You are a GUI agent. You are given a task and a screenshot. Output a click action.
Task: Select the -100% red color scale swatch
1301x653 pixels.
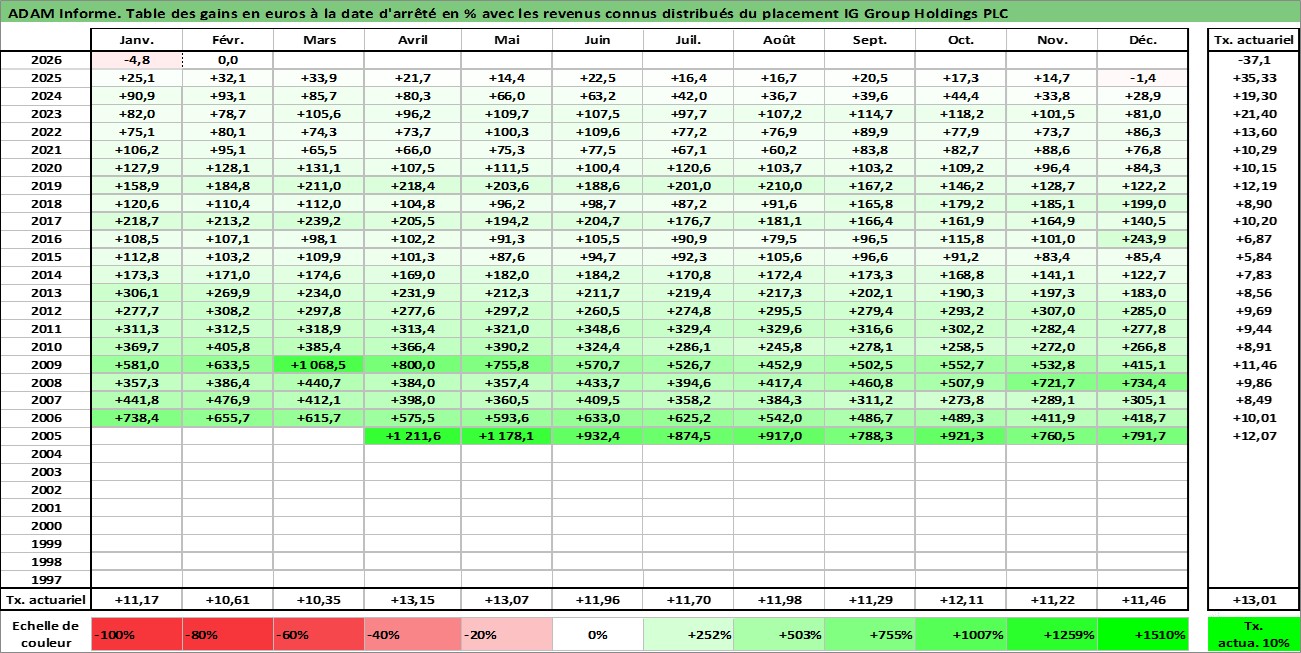coord(136,634)
